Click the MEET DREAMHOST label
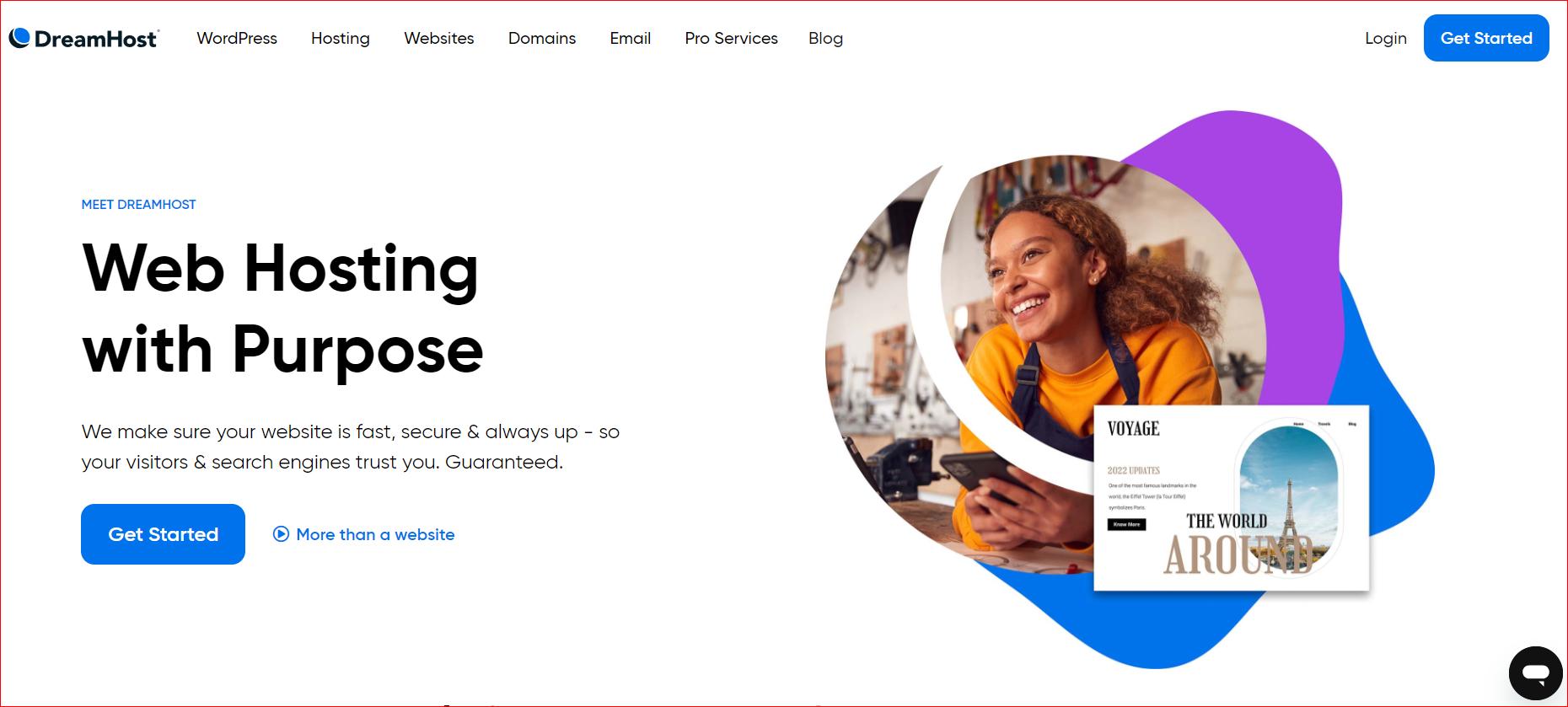Image resolution: width=1568 pixels, height=707 pixels. pyautogui.click(x=138, y=204)
